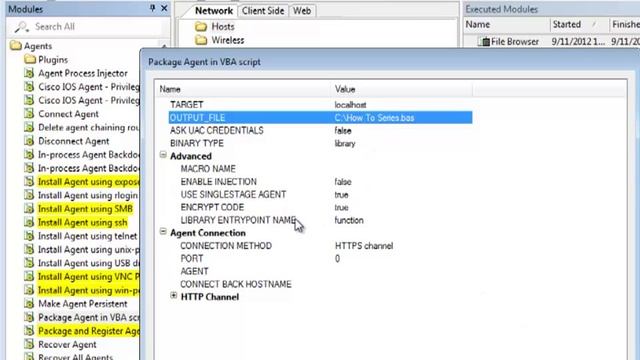Click the Plugins folder icon
This screenshot has height=360, width=640.
pyautogui.click(x=29, y=59)
